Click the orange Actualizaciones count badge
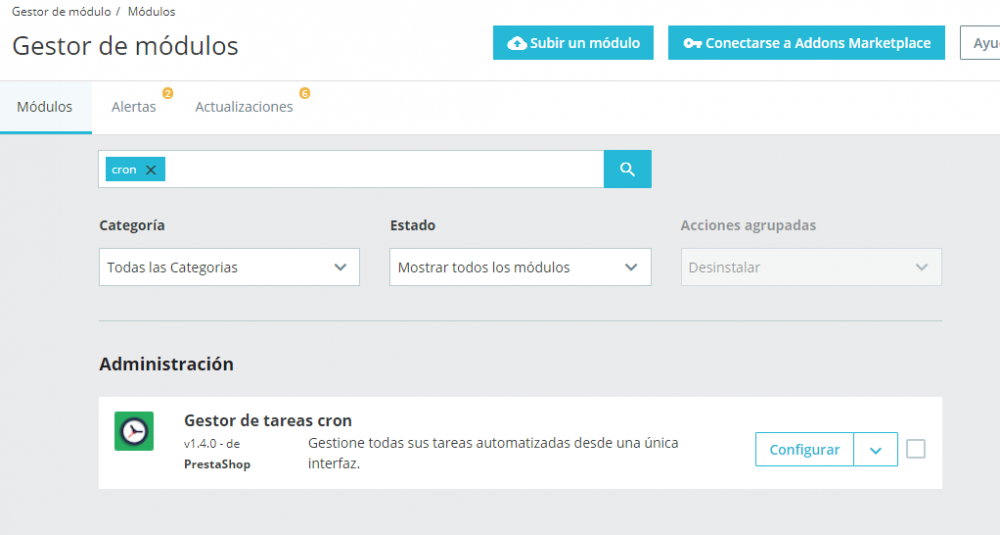This screenshot has width=1000, height=535. click(x=305, y=93)
